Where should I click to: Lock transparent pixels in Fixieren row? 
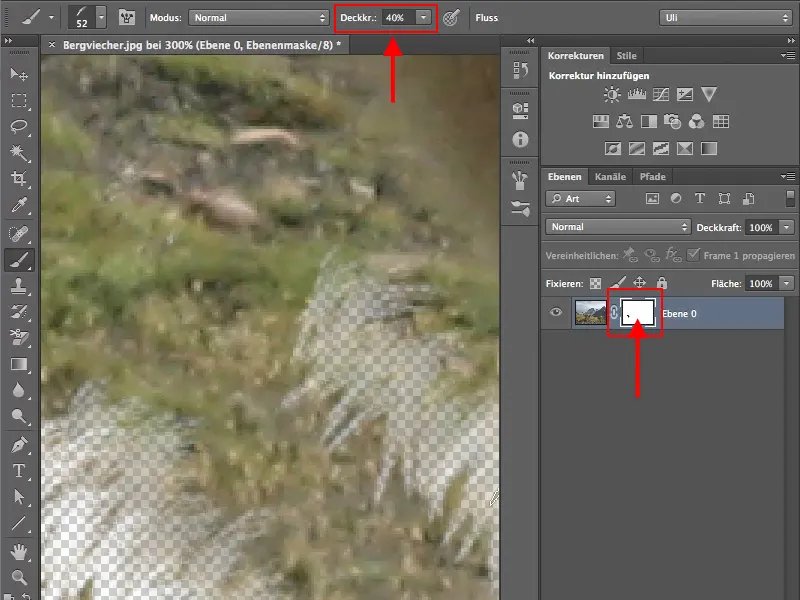(x=595, y=283)
